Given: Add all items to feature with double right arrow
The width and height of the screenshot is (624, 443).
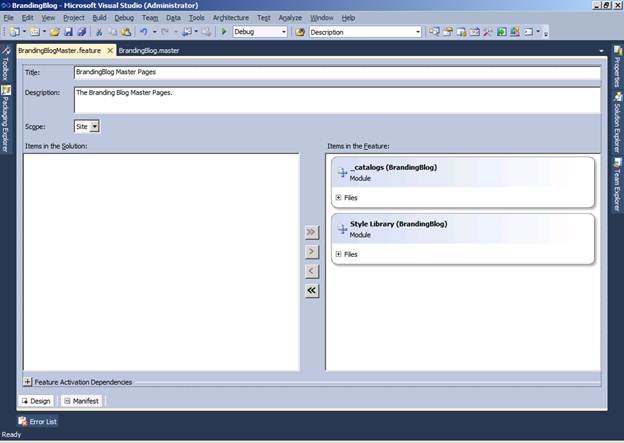Looking at the screenshot, I should point(312,232).
